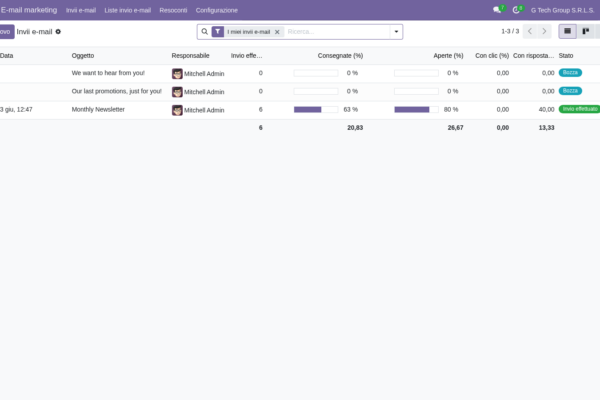Focus the Ricerca search field
Screen dimensions: 600x400
click(x=337, y=32)
